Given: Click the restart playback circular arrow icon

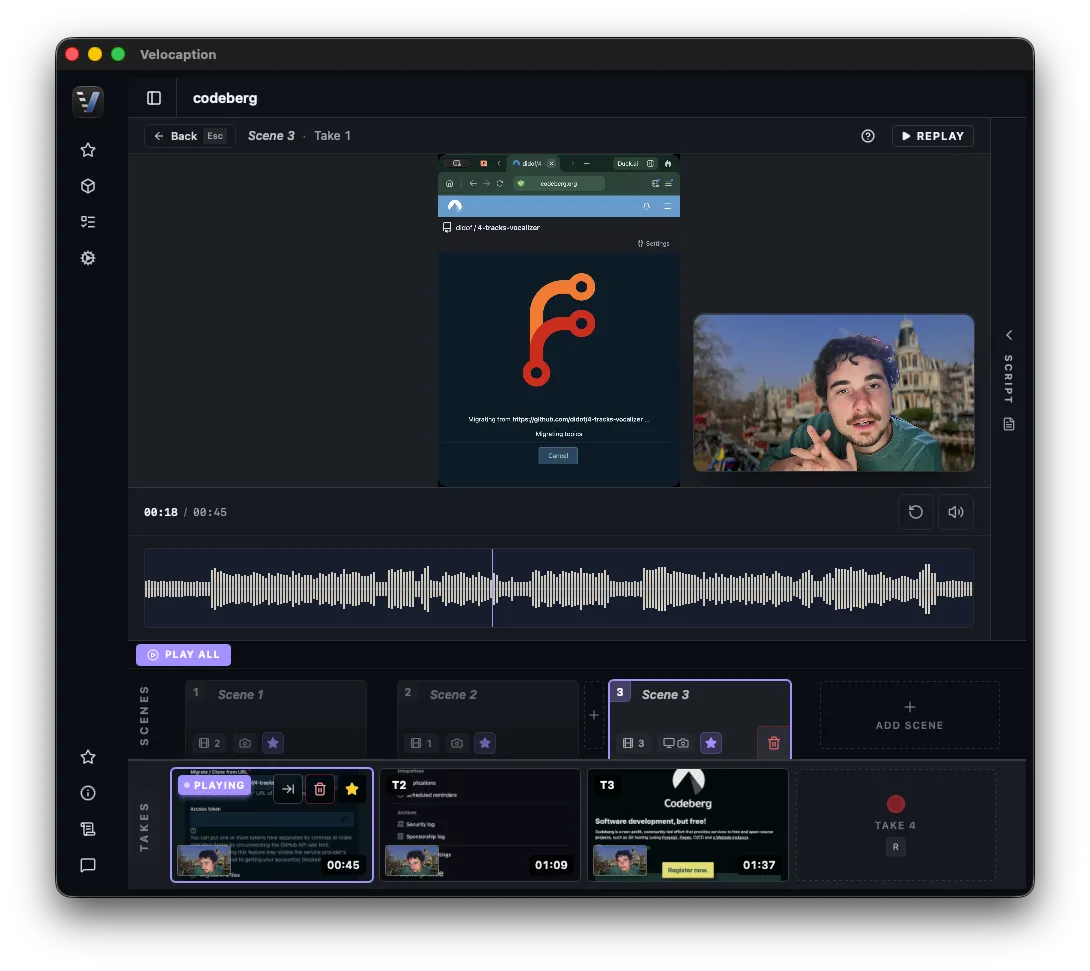Looking at the screenshot, I should pyautogui.click(x=916, y=512).
